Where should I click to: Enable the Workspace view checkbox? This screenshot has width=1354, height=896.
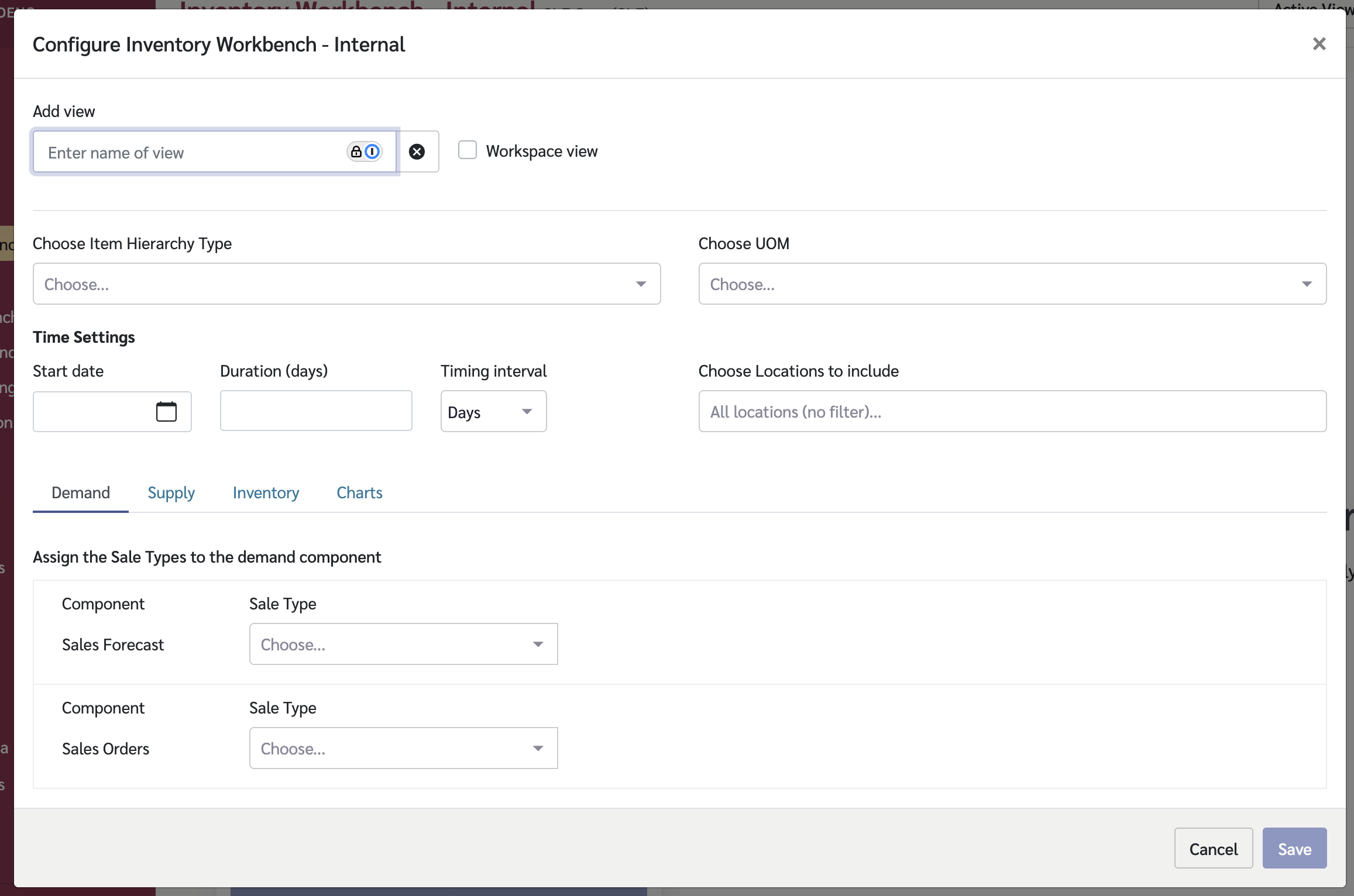467,150
